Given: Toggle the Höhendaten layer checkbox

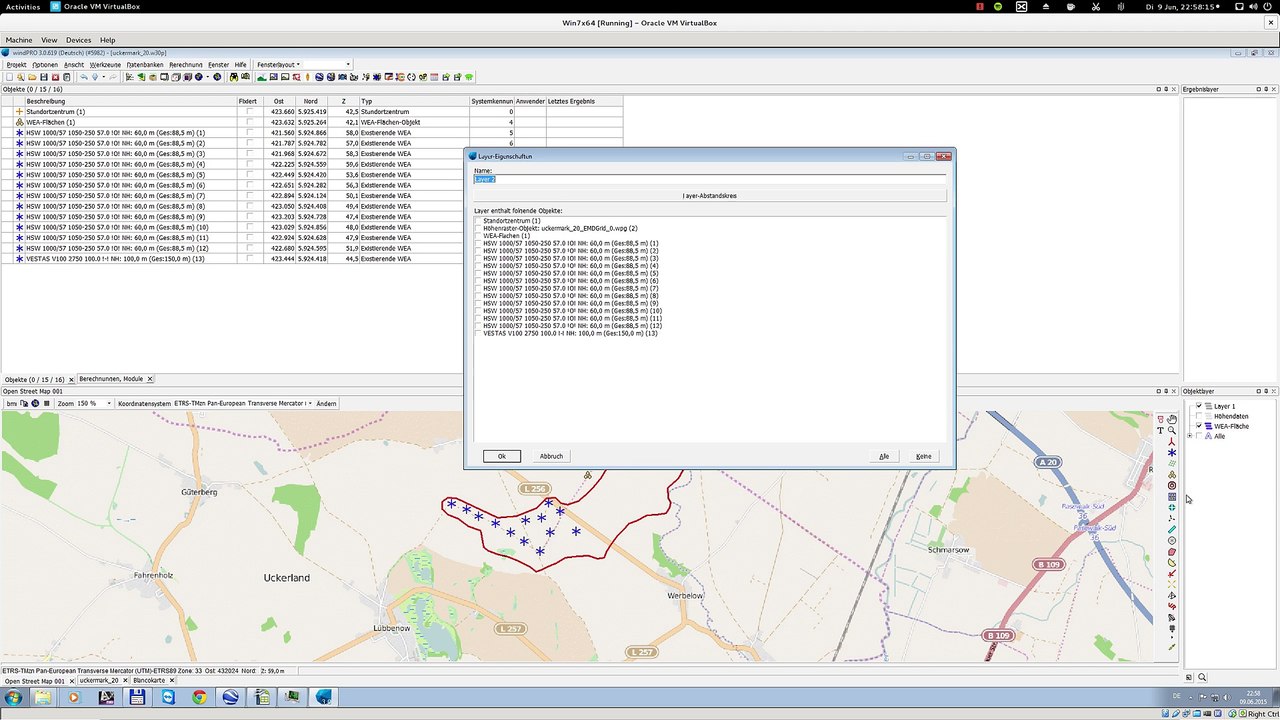Looking at the screenshot, I should 1199,416.
